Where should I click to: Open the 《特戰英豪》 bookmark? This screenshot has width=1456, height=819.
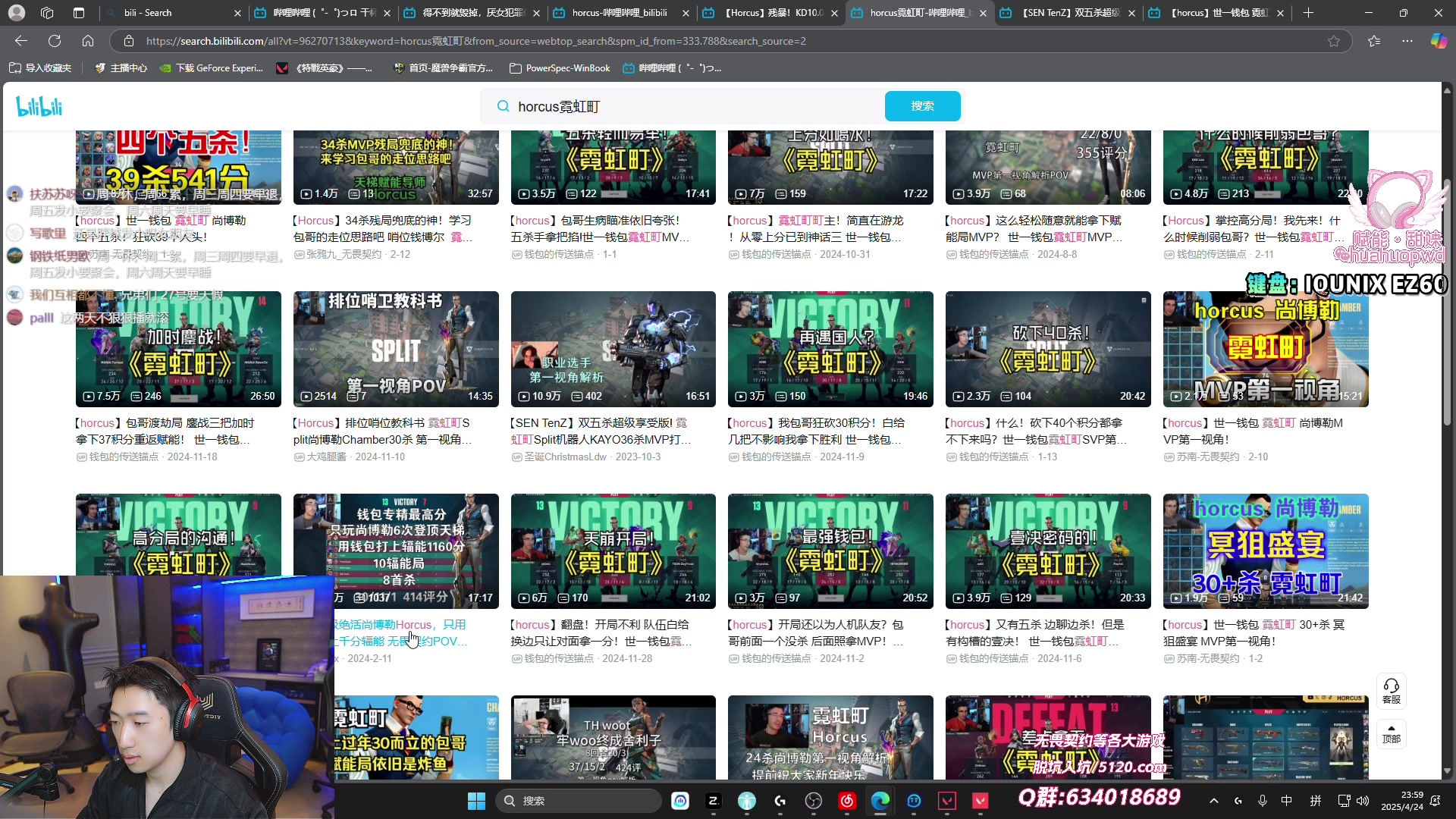pyautogui.click(x=325, y=68)
